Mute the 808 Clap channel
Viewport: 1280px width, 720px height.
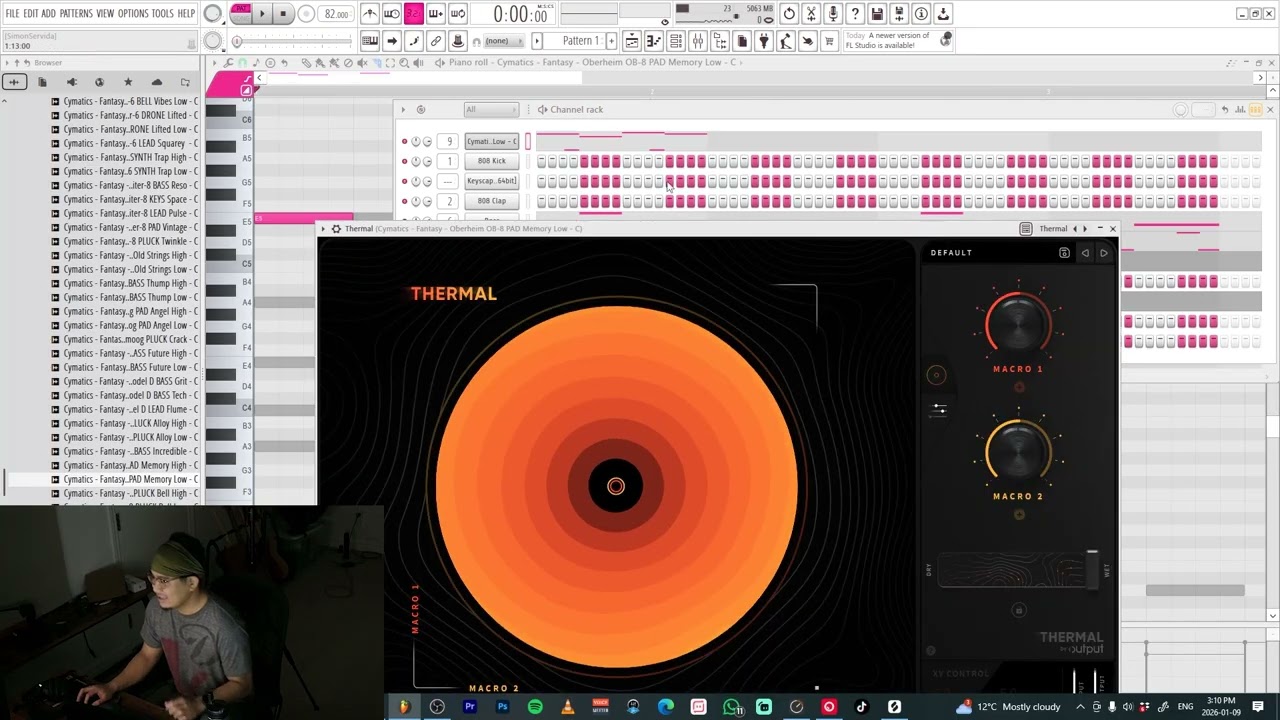click(404, 201)
